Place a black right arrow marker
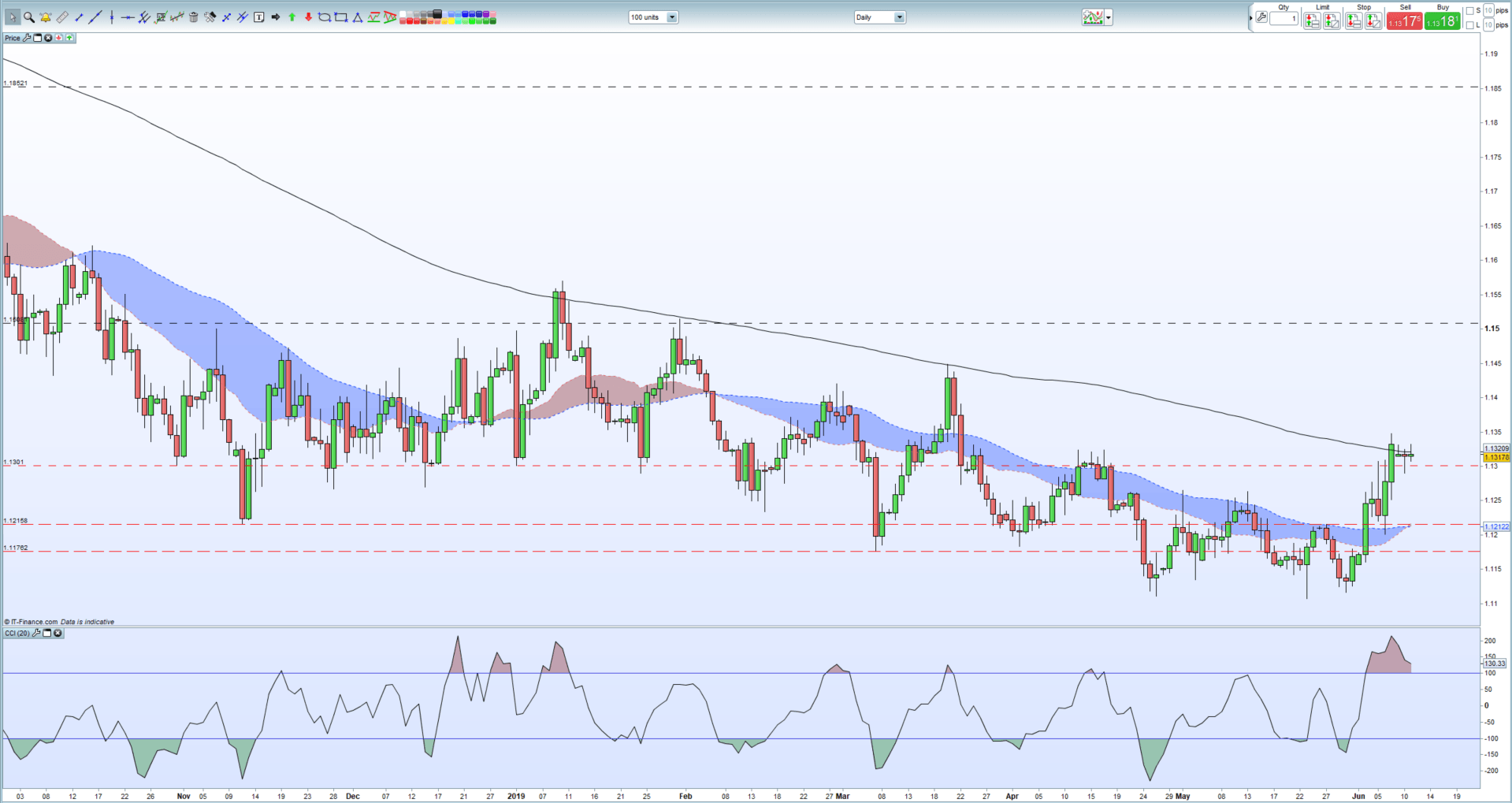Screen dimensions: 1512x803 tap(276, 17)
